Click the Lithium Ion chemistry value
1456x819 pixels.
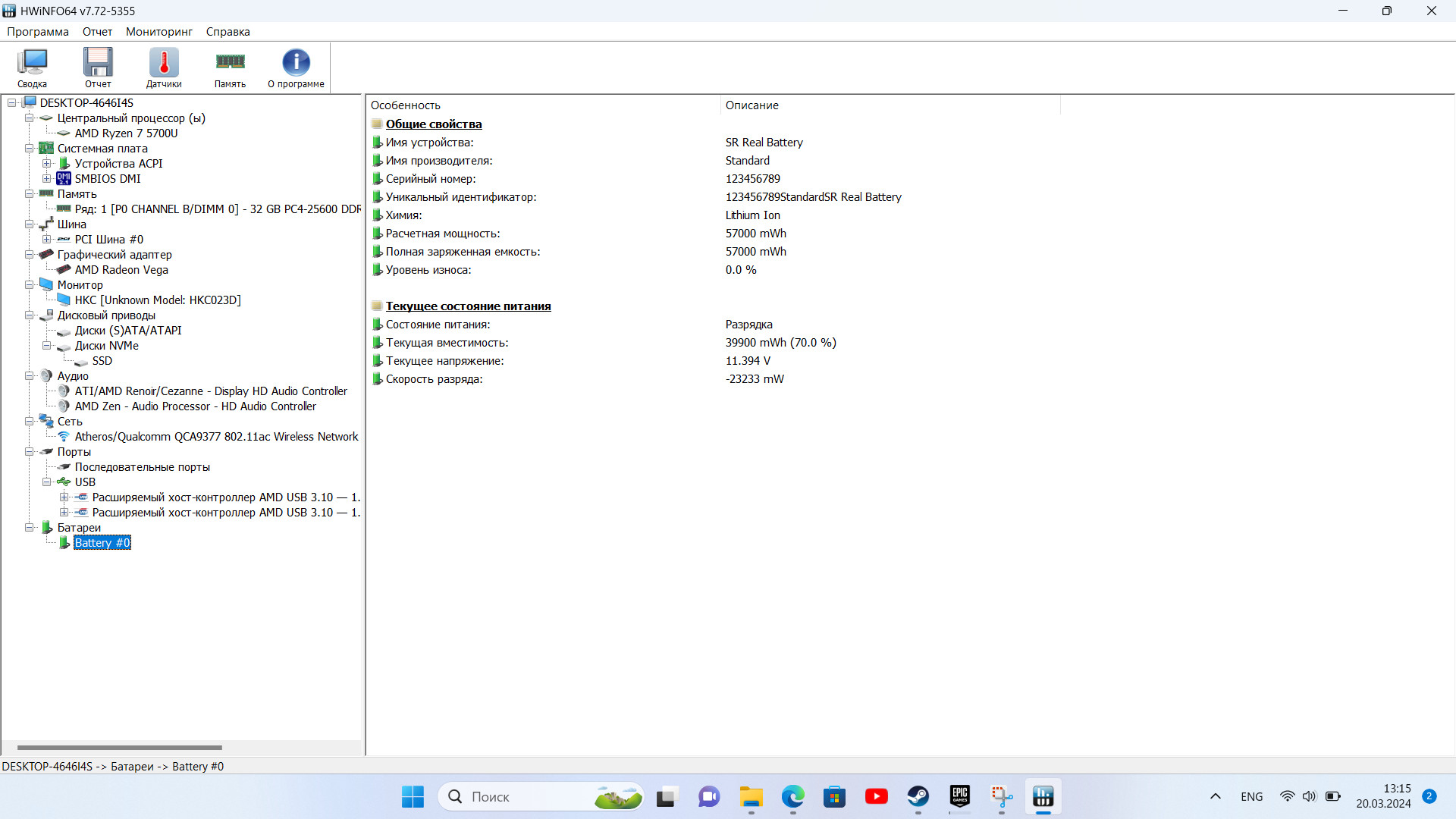(x=753, y=215)
